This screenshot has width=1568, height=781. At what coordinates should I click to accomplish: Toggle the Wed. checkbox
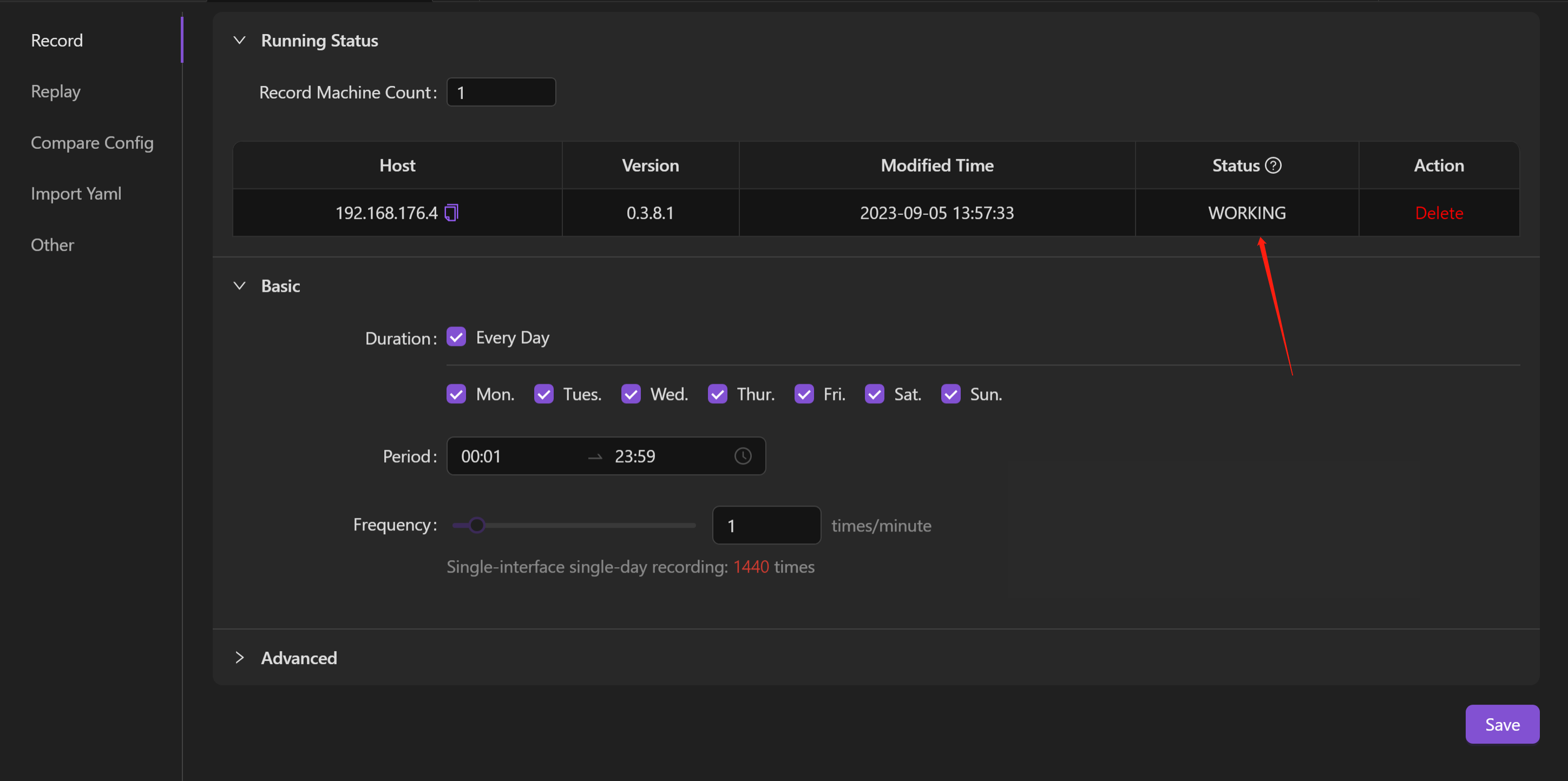point(631,394)
